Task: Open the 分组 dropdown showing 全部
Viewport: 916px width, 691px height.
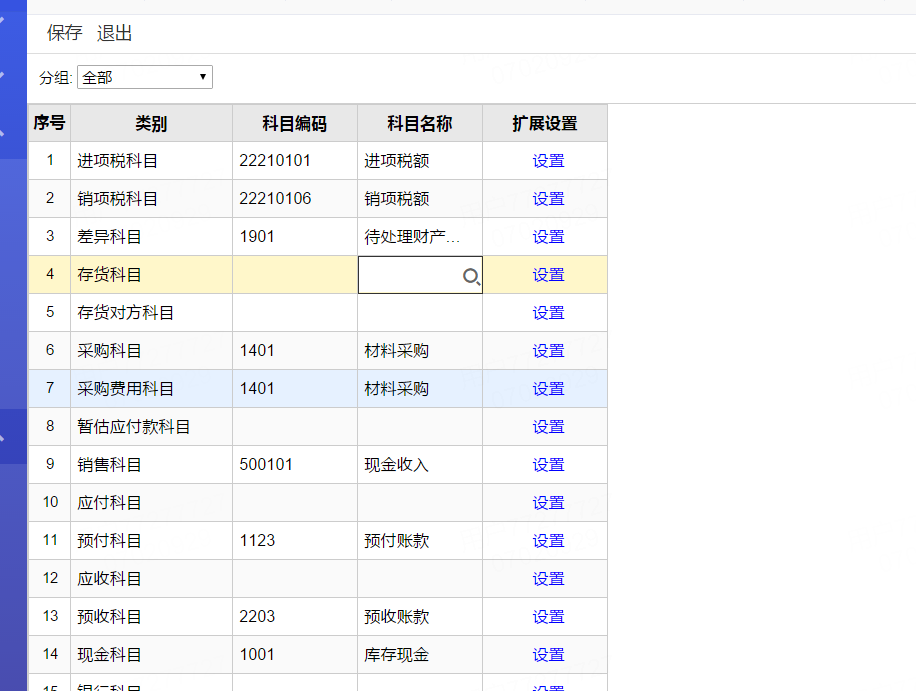Action: [x=145, y=77]
